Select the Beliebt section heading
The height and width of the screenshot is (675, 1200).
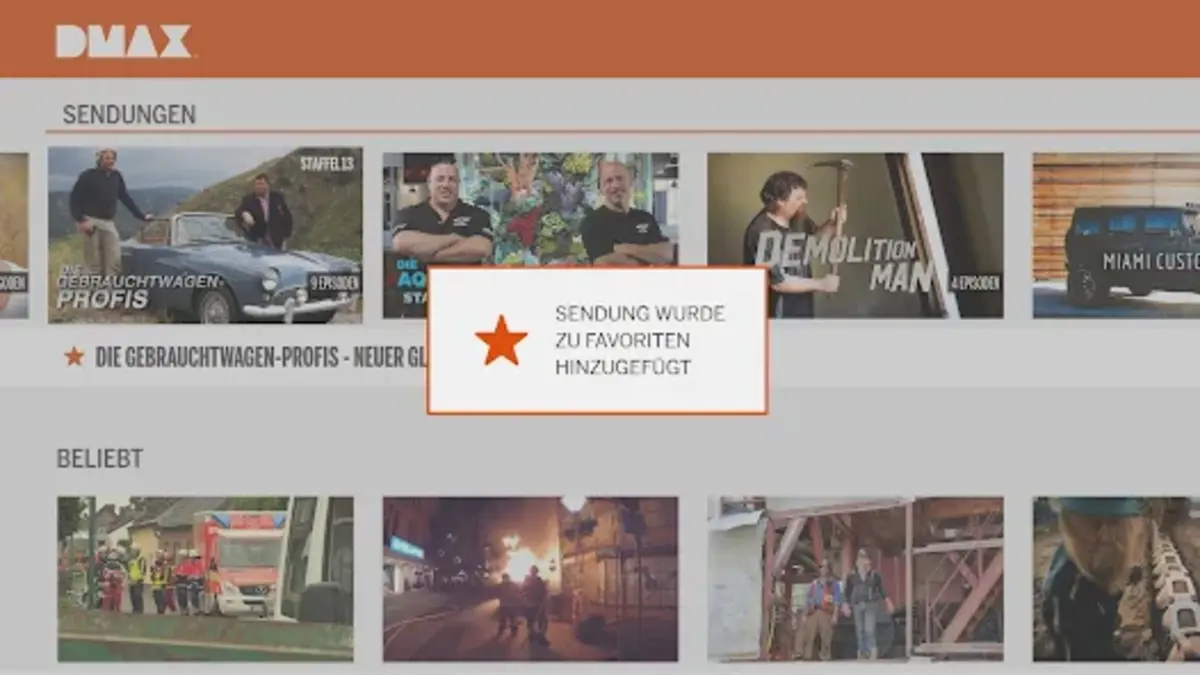(99, 459)
